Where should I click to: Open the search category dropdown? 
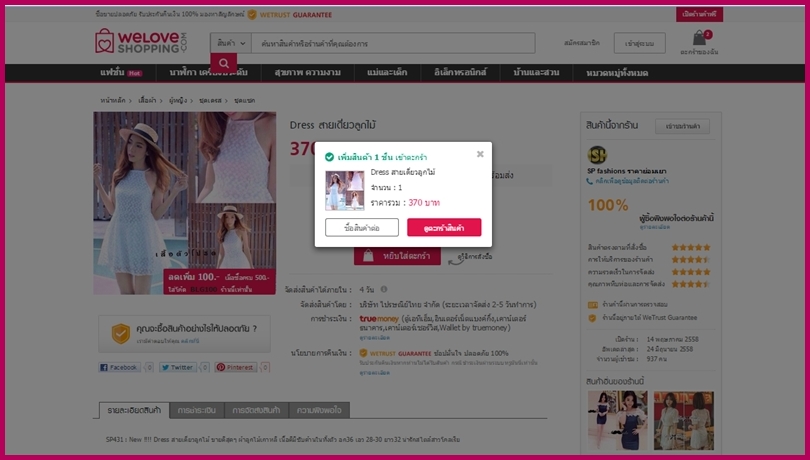click(x=231, y=43)
